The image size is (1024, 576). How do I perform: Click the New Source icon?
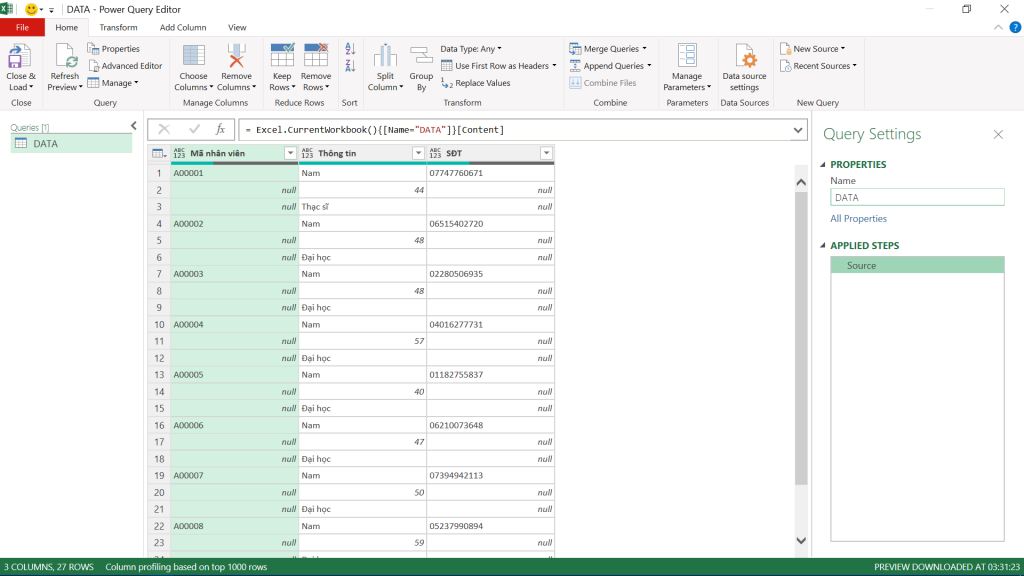786,49
